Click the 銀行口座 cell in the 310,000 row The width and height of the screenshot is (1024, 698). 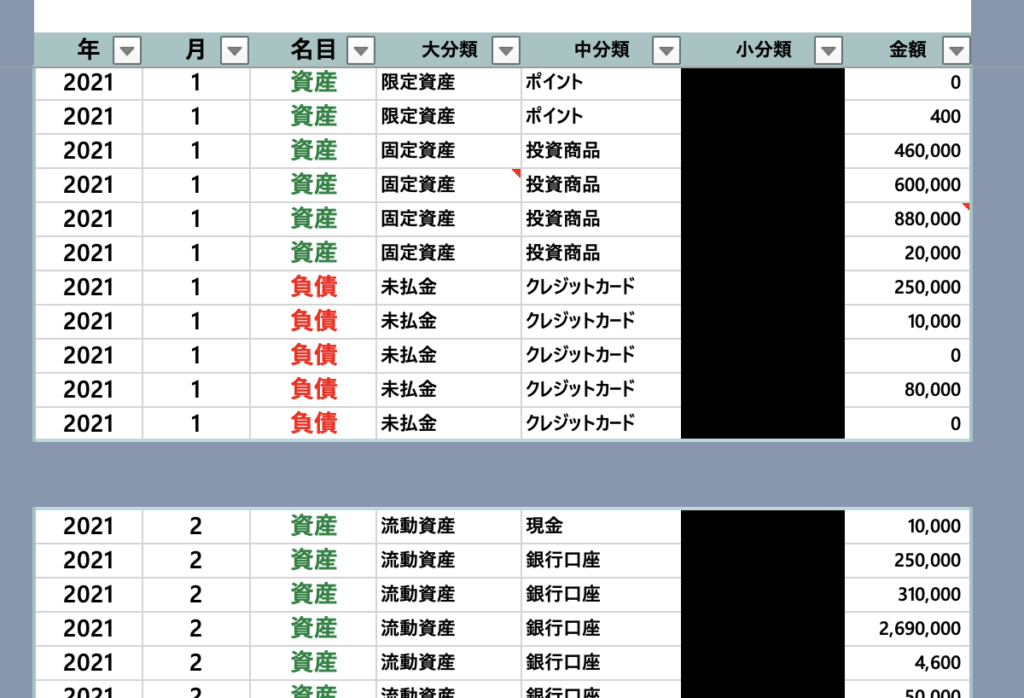pyautogui.click(x=600, y=594)
